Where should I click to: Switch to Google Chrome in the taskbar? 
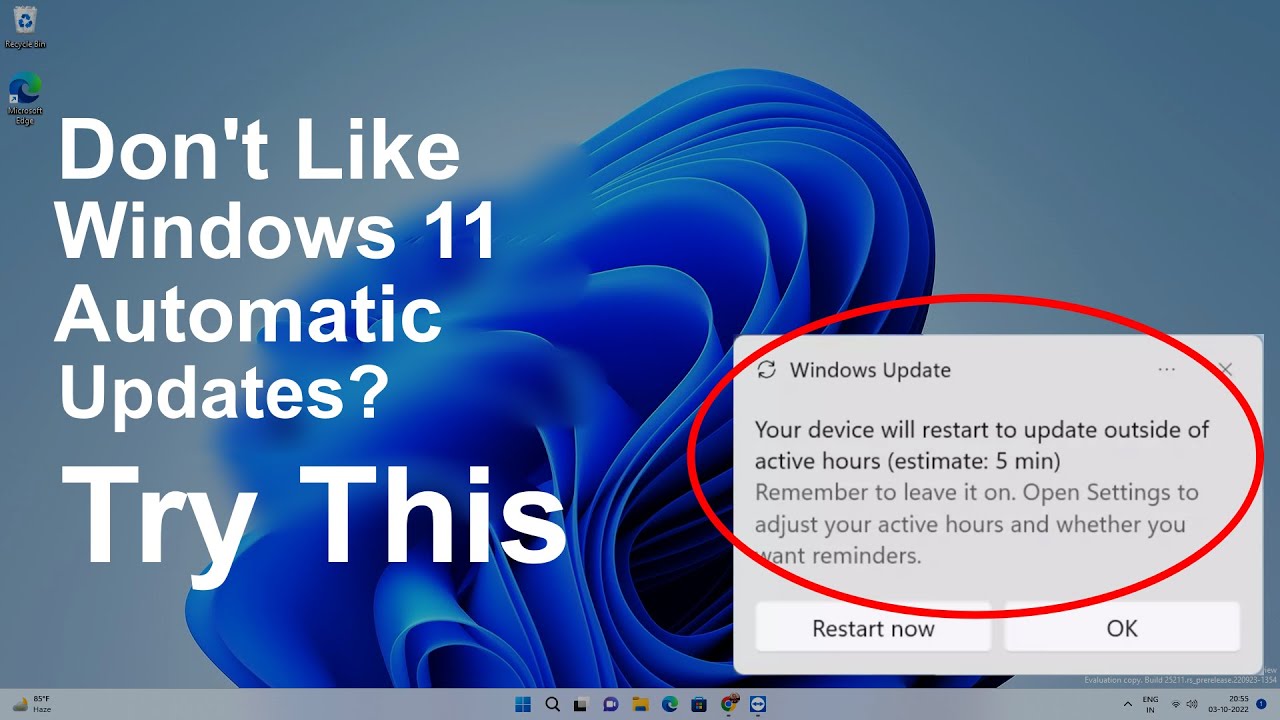pos(729,704)
